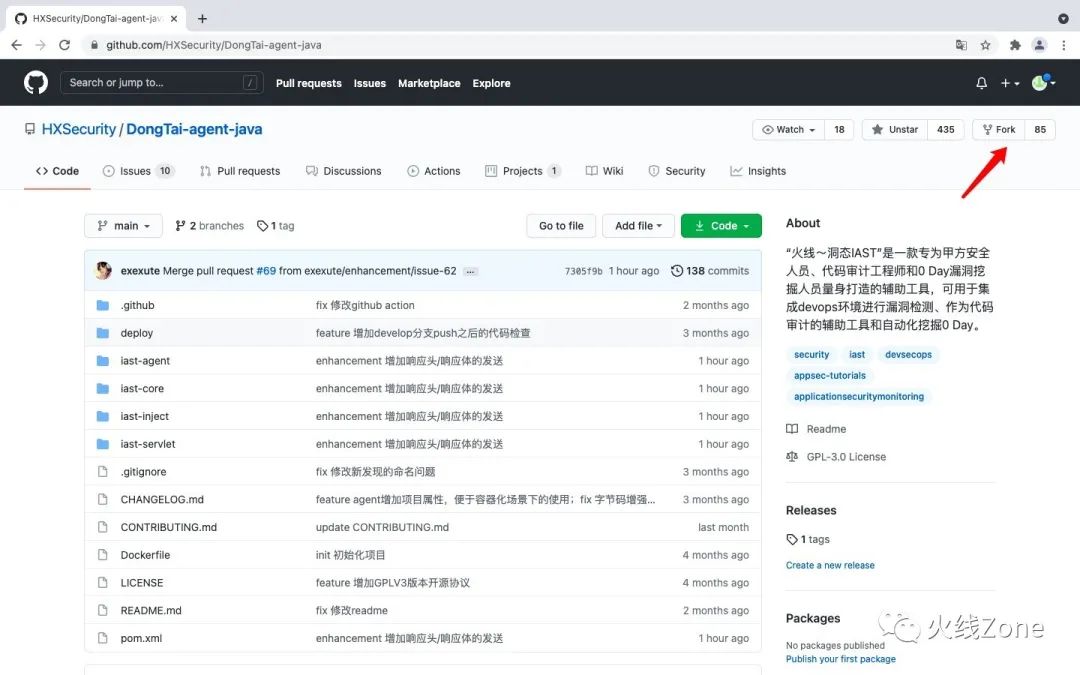This screenshot has width=1080, height=675.
Task: Open the main branch selector
Action: [123, 226]
